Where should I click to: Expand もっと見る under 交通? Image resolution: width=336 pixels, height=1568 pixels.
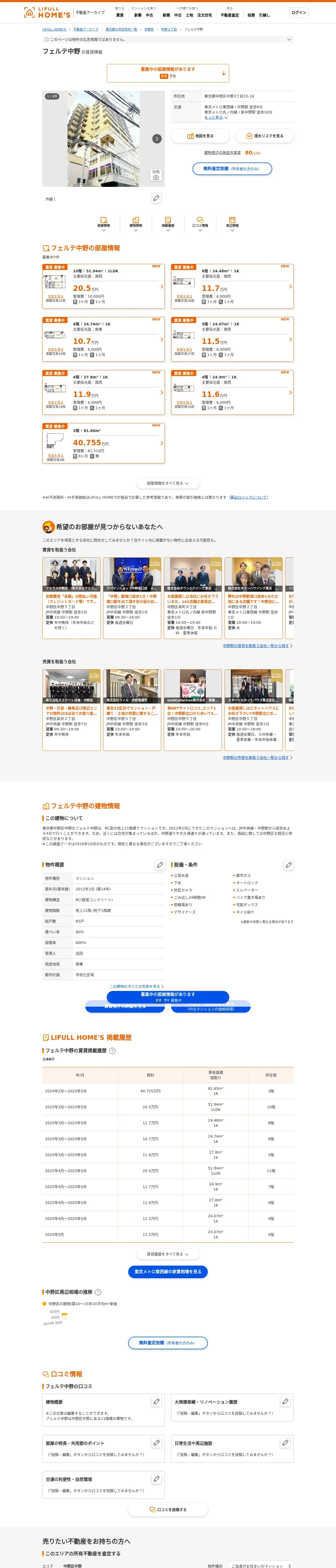tap(216, 118)
